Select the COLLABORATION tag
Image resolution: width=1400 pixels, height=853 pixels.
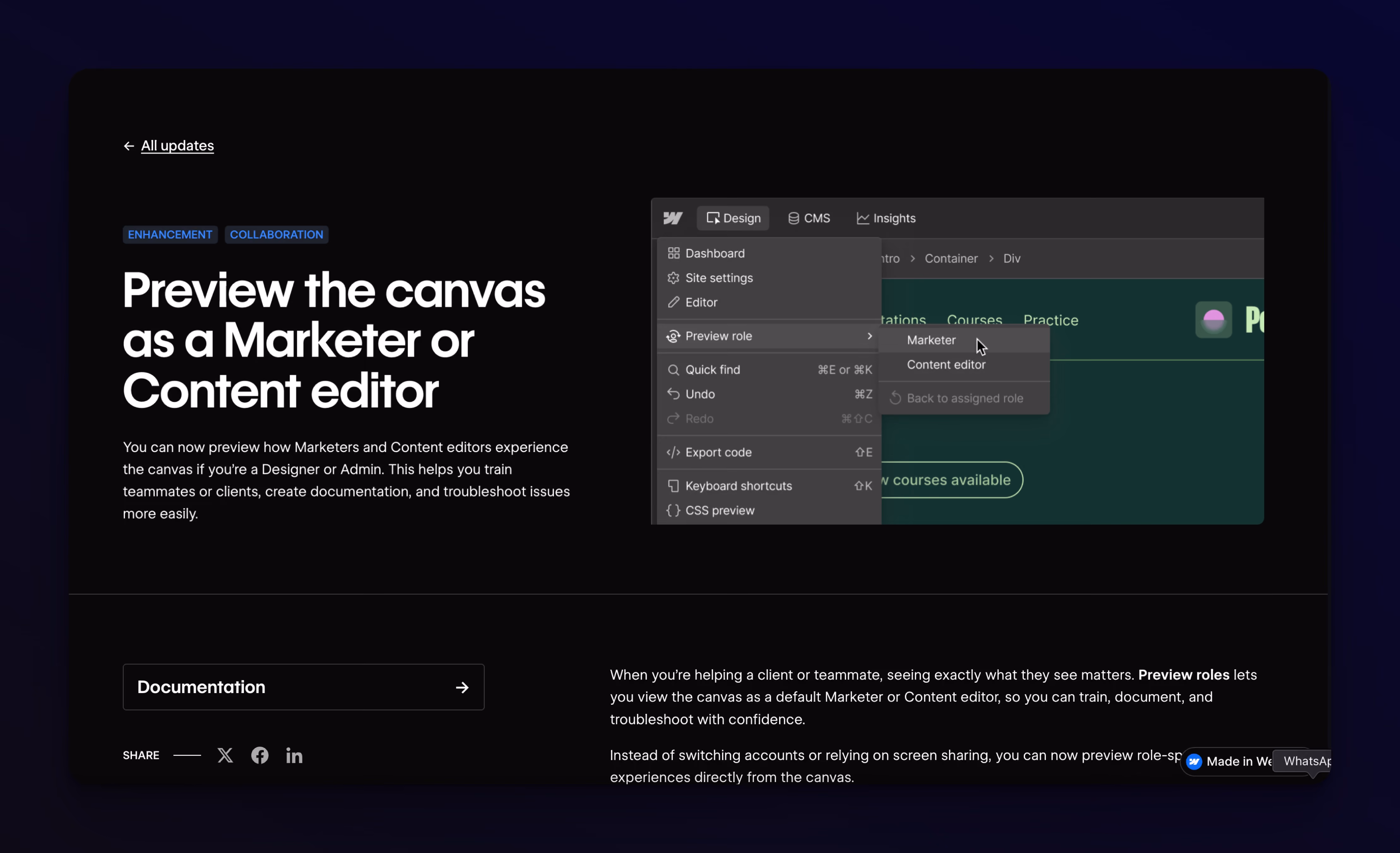coord(276,235)
